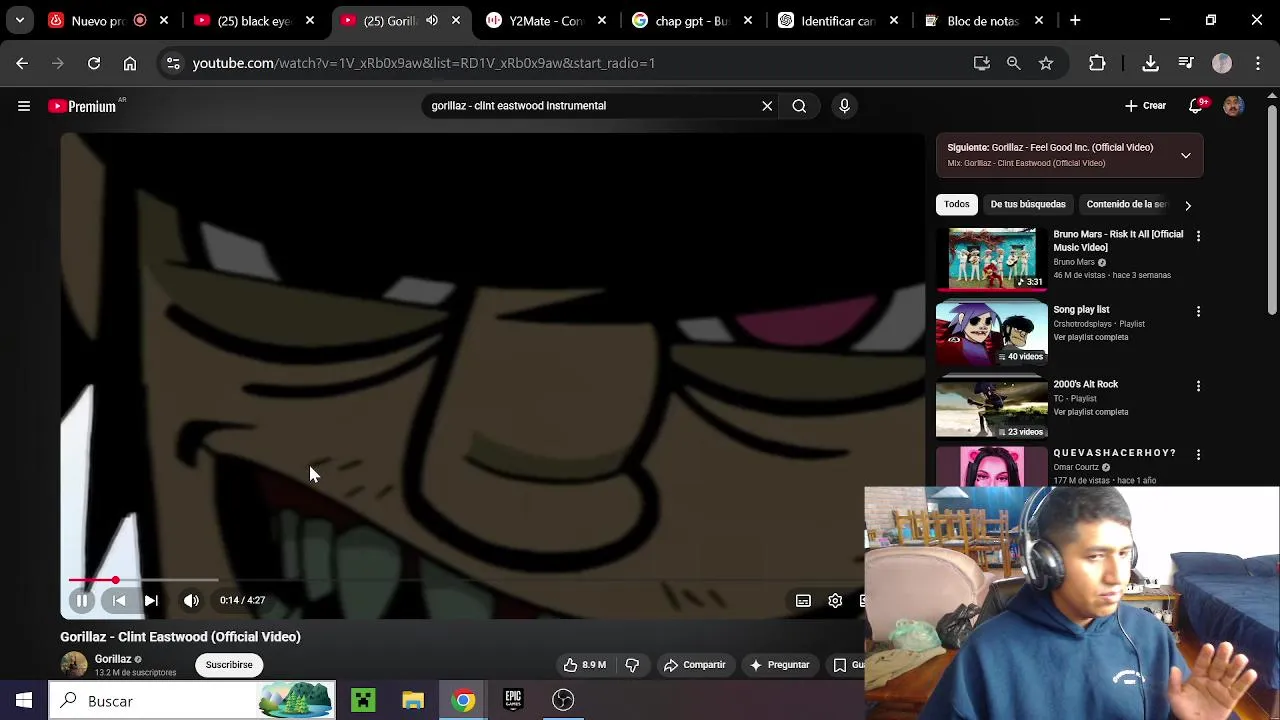Launch Epic Games from taskbar
1280x720 pixels.
pyautogui.click(x=513, y=700)
